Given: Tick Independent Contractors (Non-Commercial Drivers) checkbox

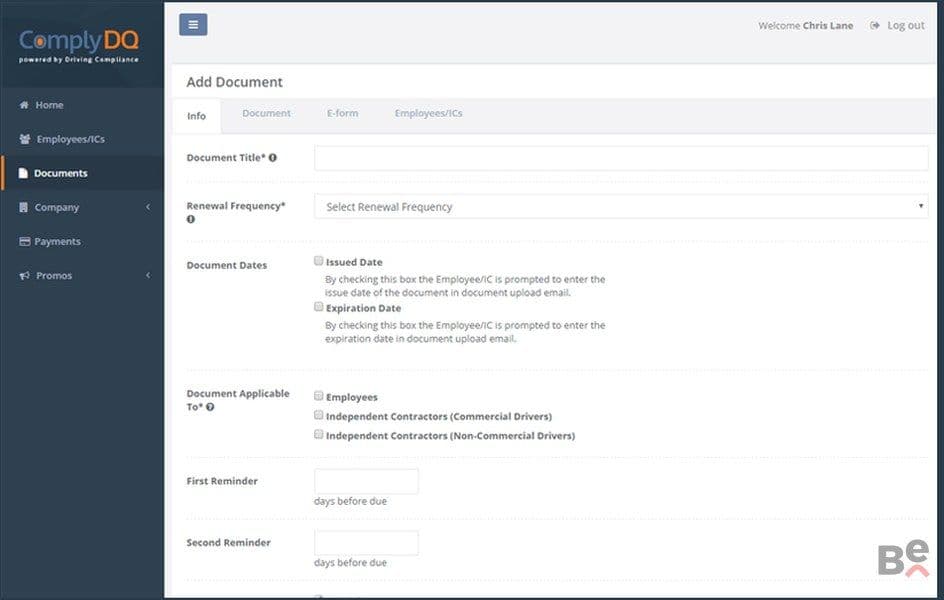Looking at the screenshot, I should click(x=318, y=435).
